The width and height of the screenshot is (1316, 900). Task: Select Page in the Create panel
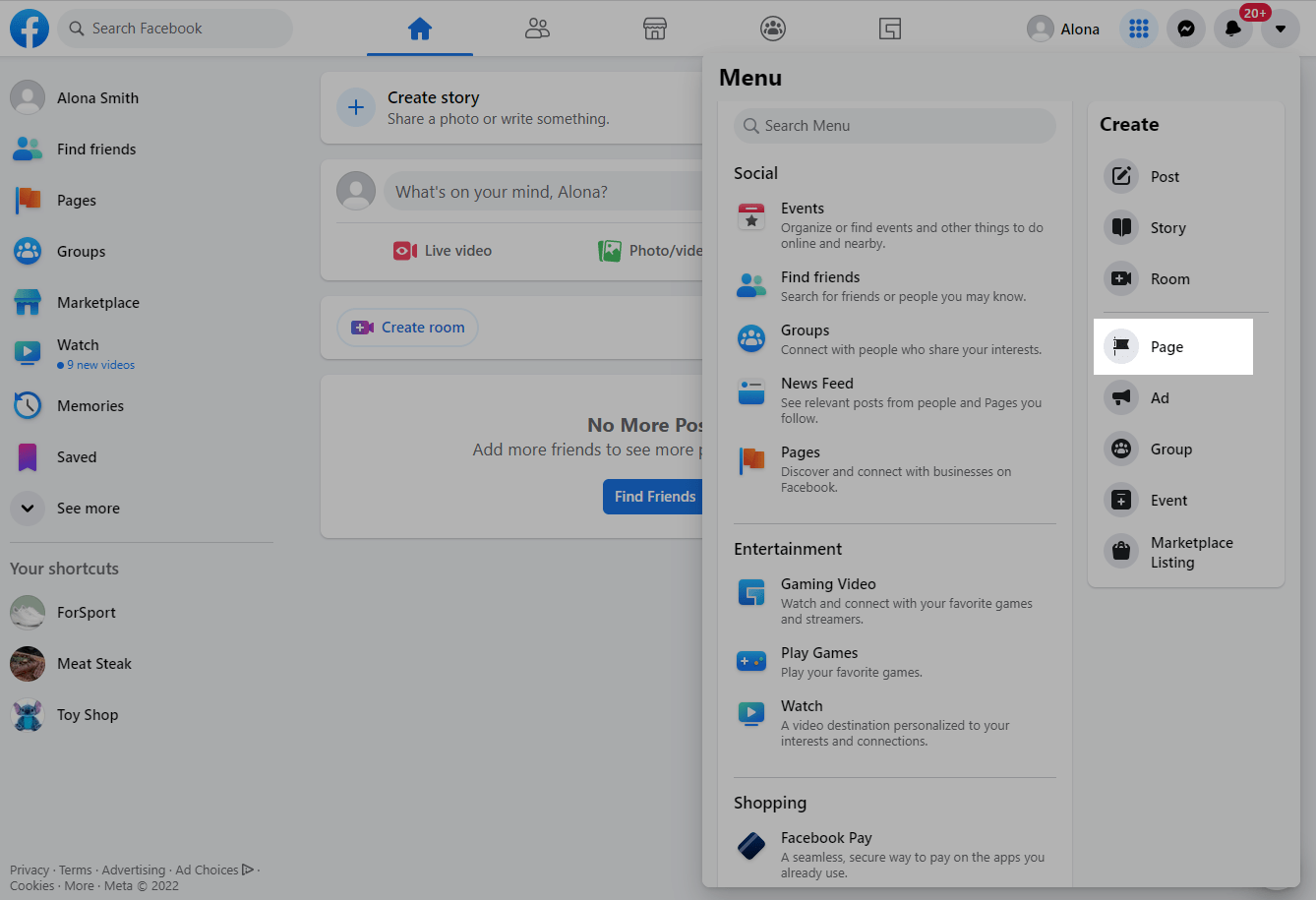pyautogui.click(x=1166, y=347)
